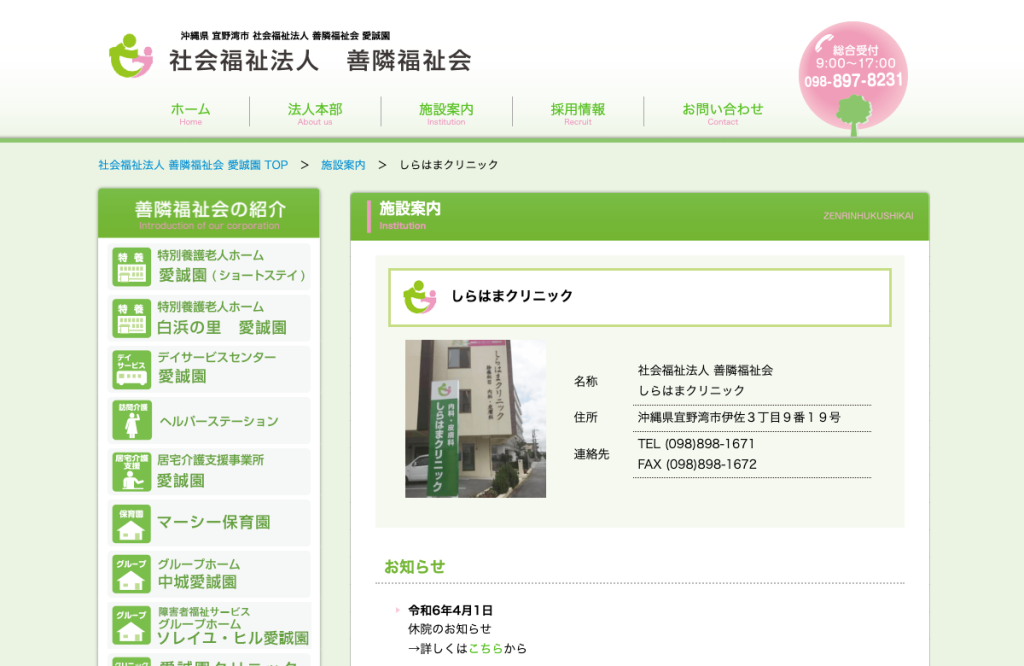Click the 休院のお知らせ news text
Viewport: 1024px width, 666px height.
(449, 629)
